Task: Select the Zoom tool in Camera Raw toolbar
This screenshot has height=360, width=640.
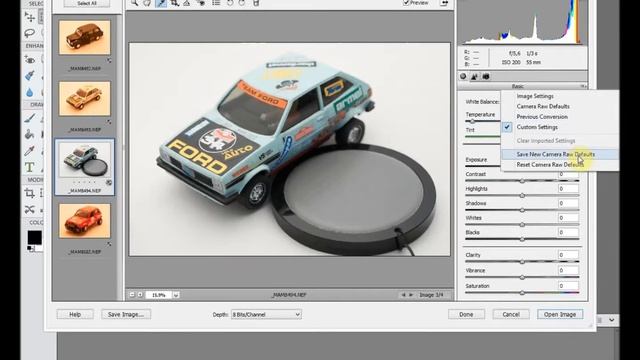Action: click(x=134, y=3)
